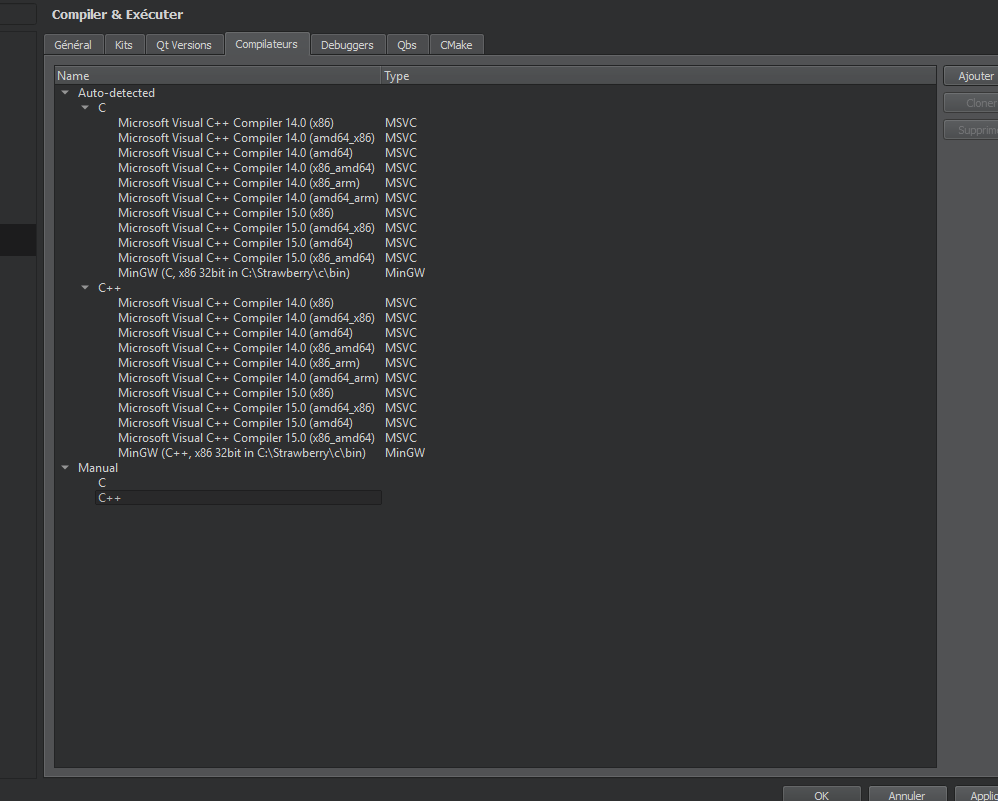Select MinGW (C++, x86 32bit) Strawberry compiler
998x801 pixels.
[x=242, y=453]
